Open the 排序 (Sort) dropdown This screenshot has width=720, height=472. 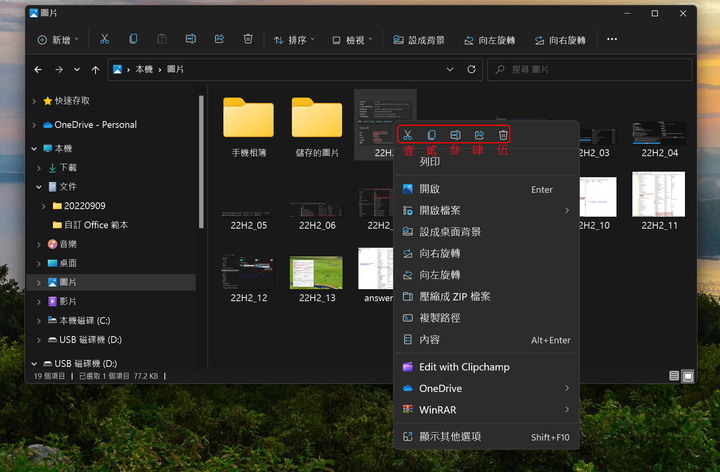[294, 40]
